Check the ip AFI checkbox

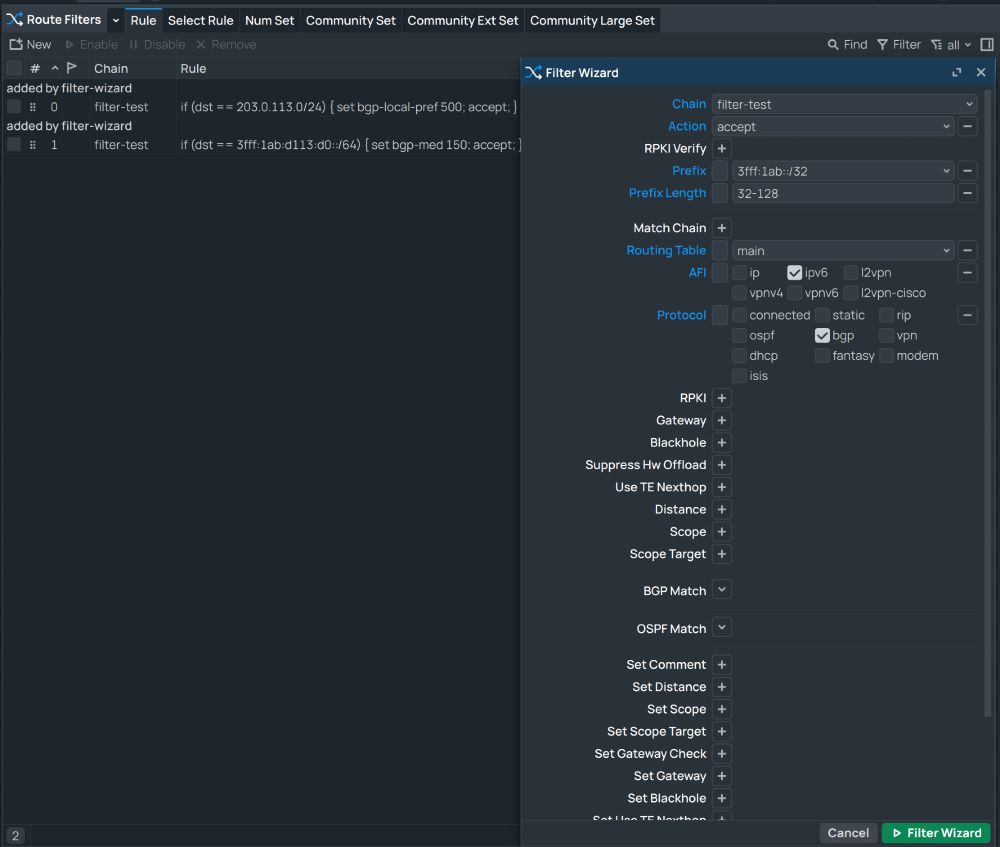coord(739,273)
